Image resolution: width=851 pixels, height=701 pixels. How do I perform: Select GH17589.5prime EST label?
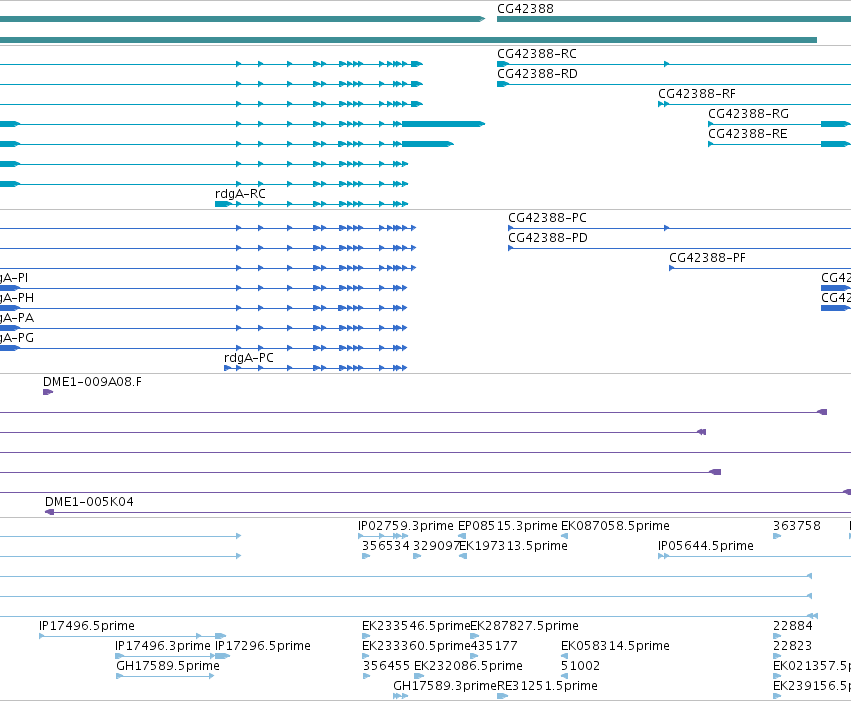[x=168, y=666]
